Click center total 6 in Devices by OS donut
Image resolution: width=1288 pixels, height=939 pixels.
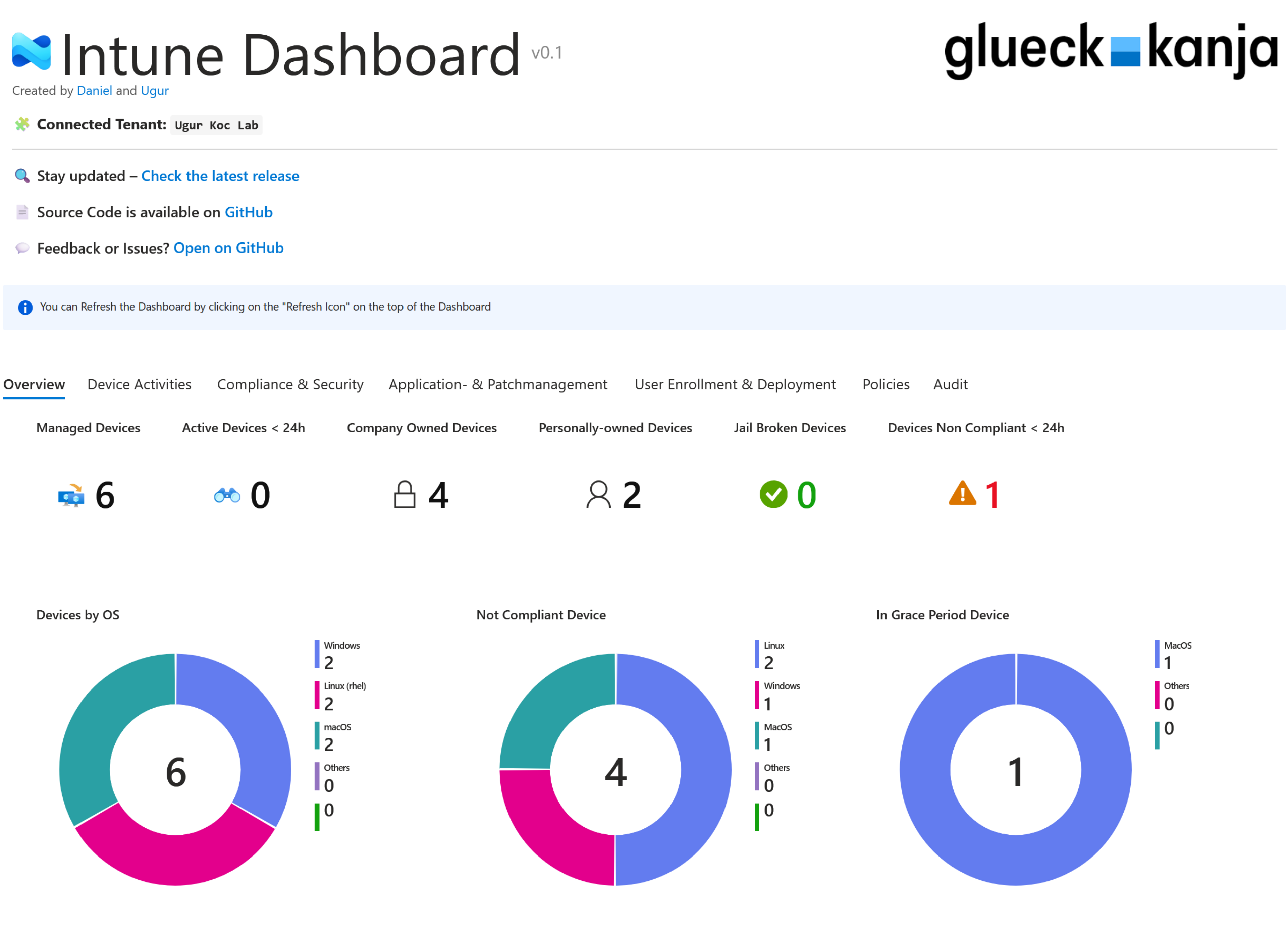point(176,772)
